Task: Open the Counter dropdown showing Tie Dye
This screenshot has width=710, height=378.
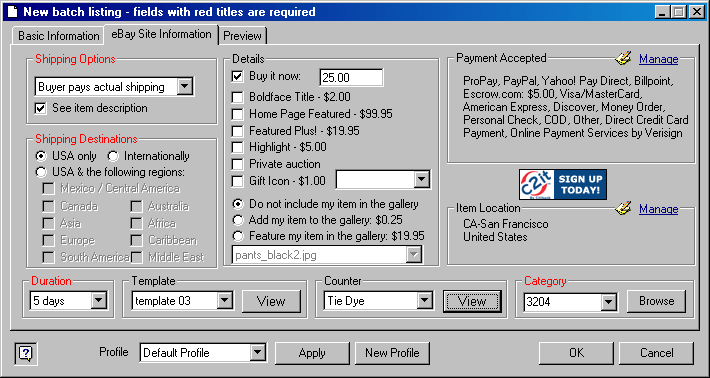Action: pos(424,301)
